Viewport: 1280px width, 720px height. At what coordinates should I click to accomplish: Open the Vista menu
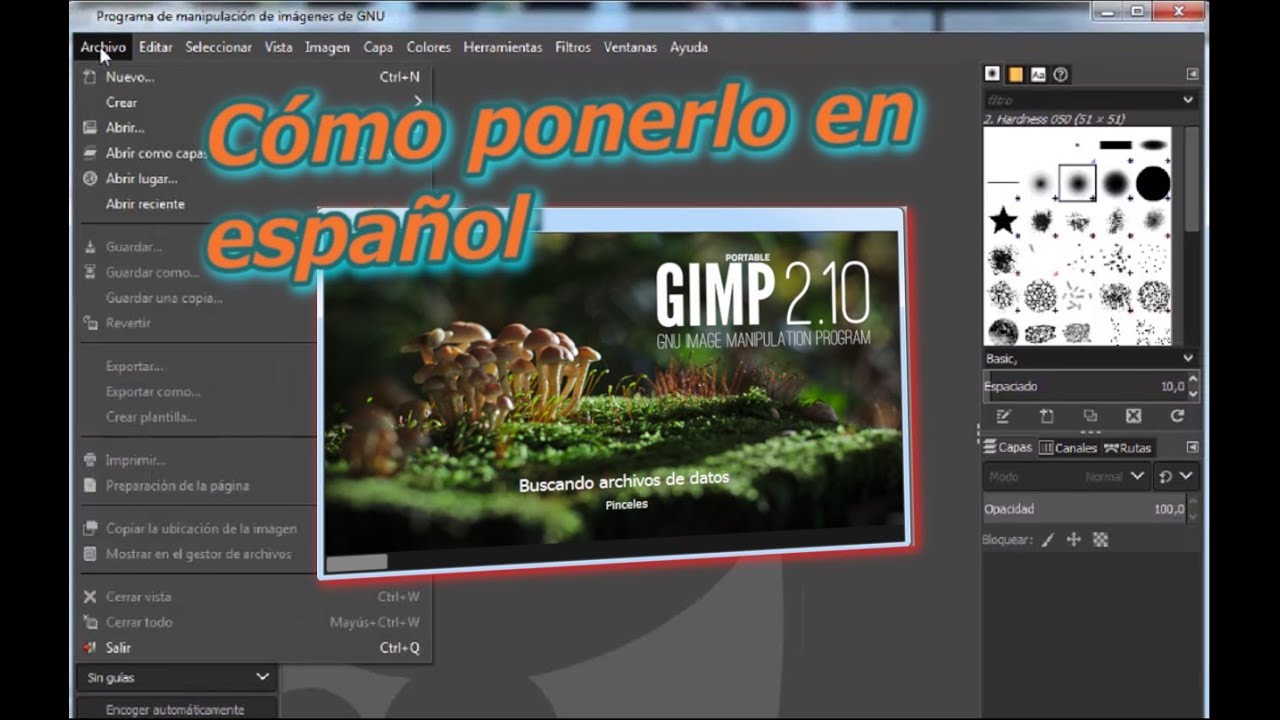pyautogui.click(x=278, y=47)
